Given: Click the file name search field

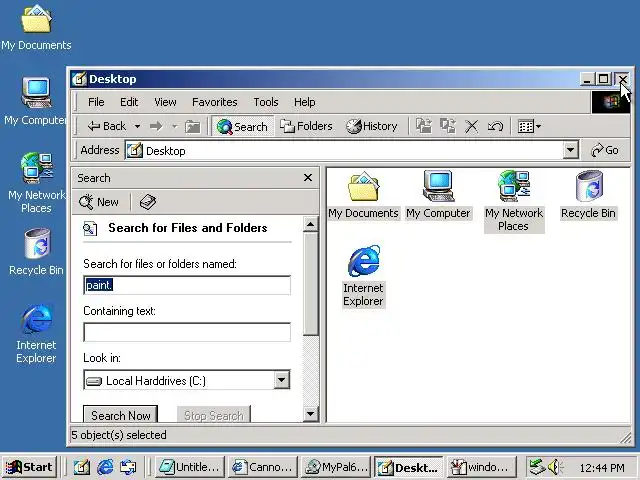Looking at the screenshot, I should point(187,285).
